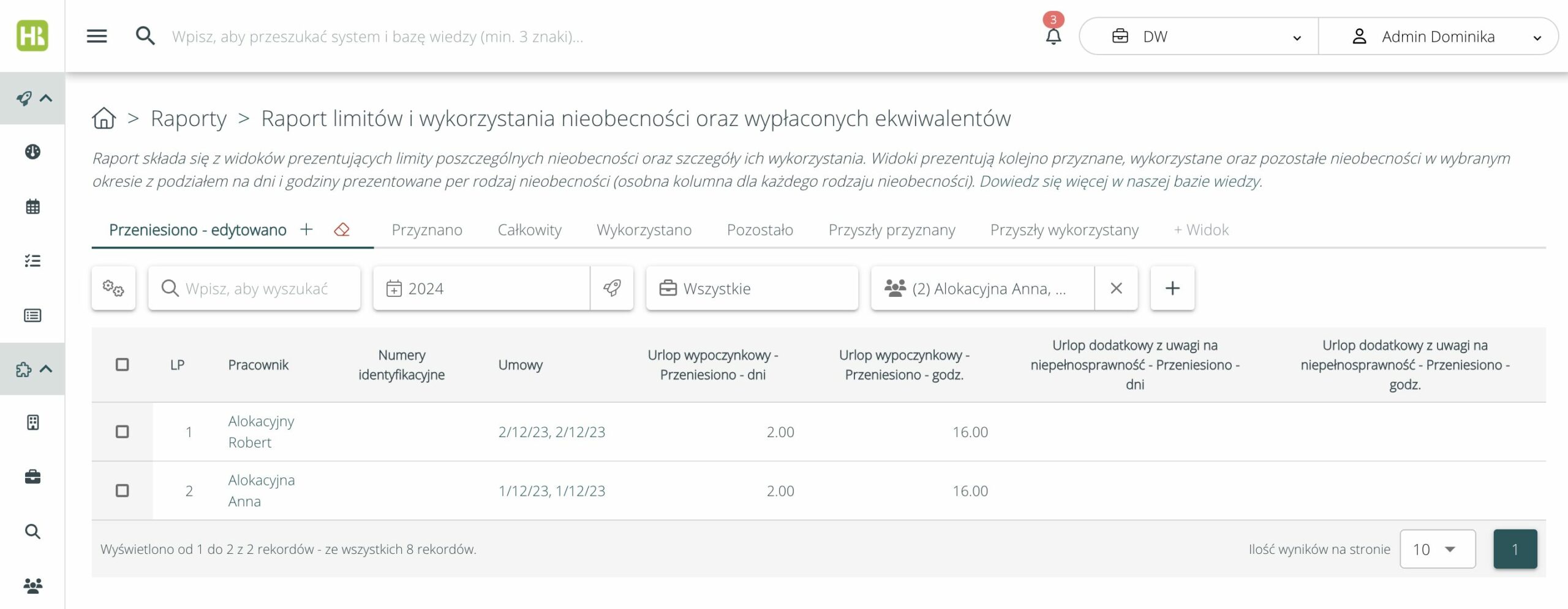Click the plus button to add a filter
The width and height of the screenshot is (1568, 609).
click(1172, 288)
